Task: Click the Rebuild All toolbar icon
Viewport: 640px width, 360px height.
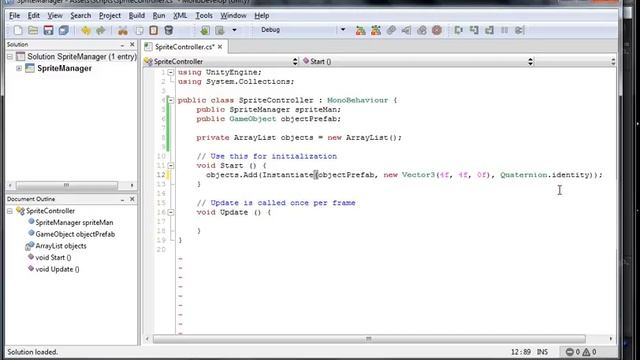Action: tap(376, 30)
